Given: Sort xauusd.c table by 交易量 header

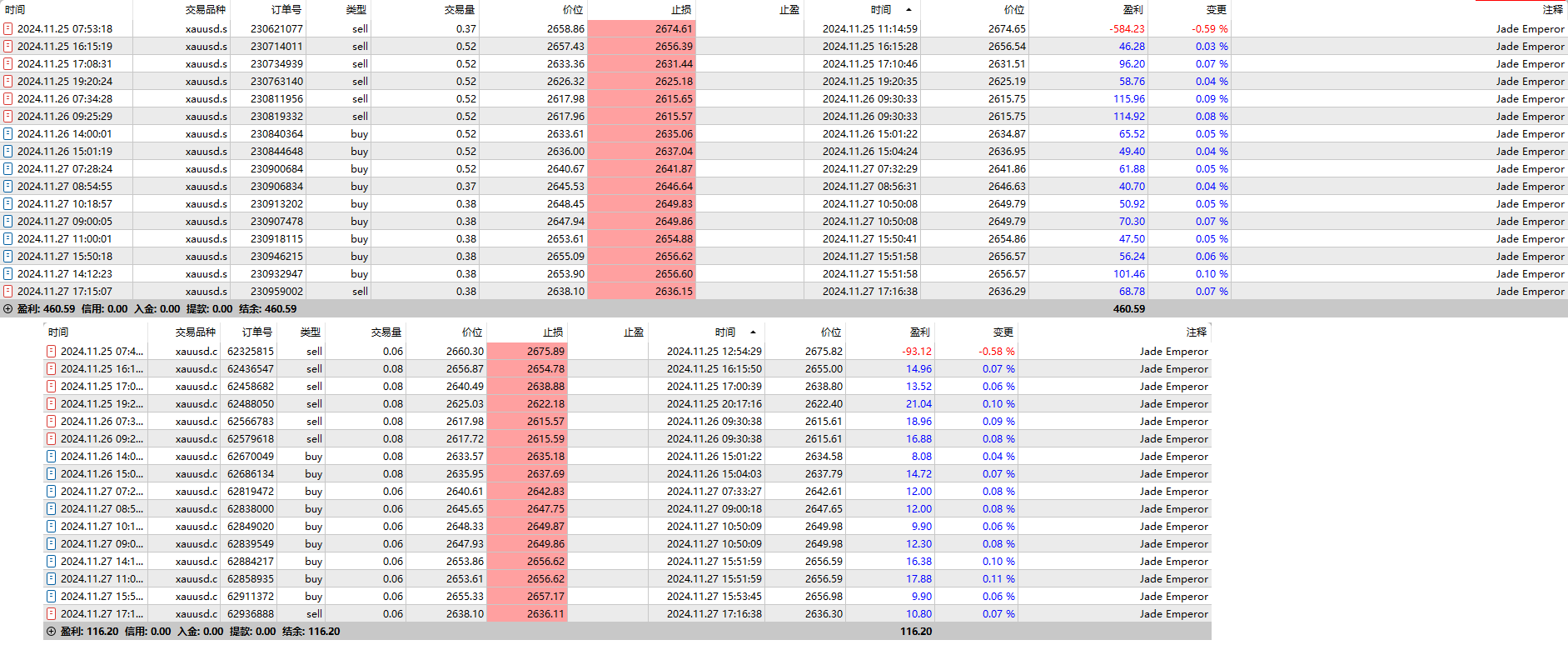Looking at the screenshot, I should tap(386, 332).
